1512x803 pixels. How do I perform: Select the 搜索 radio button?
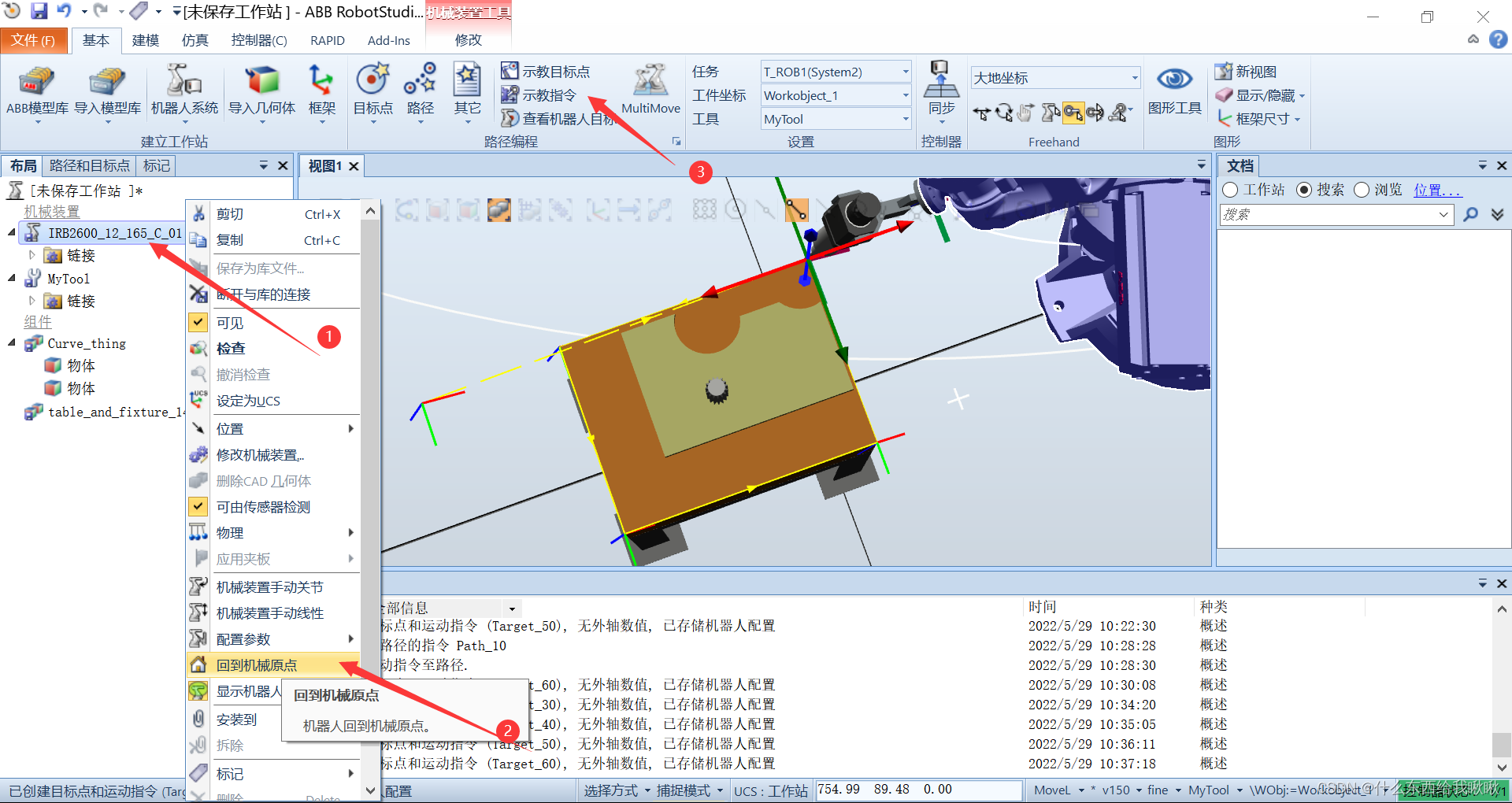1303,190
